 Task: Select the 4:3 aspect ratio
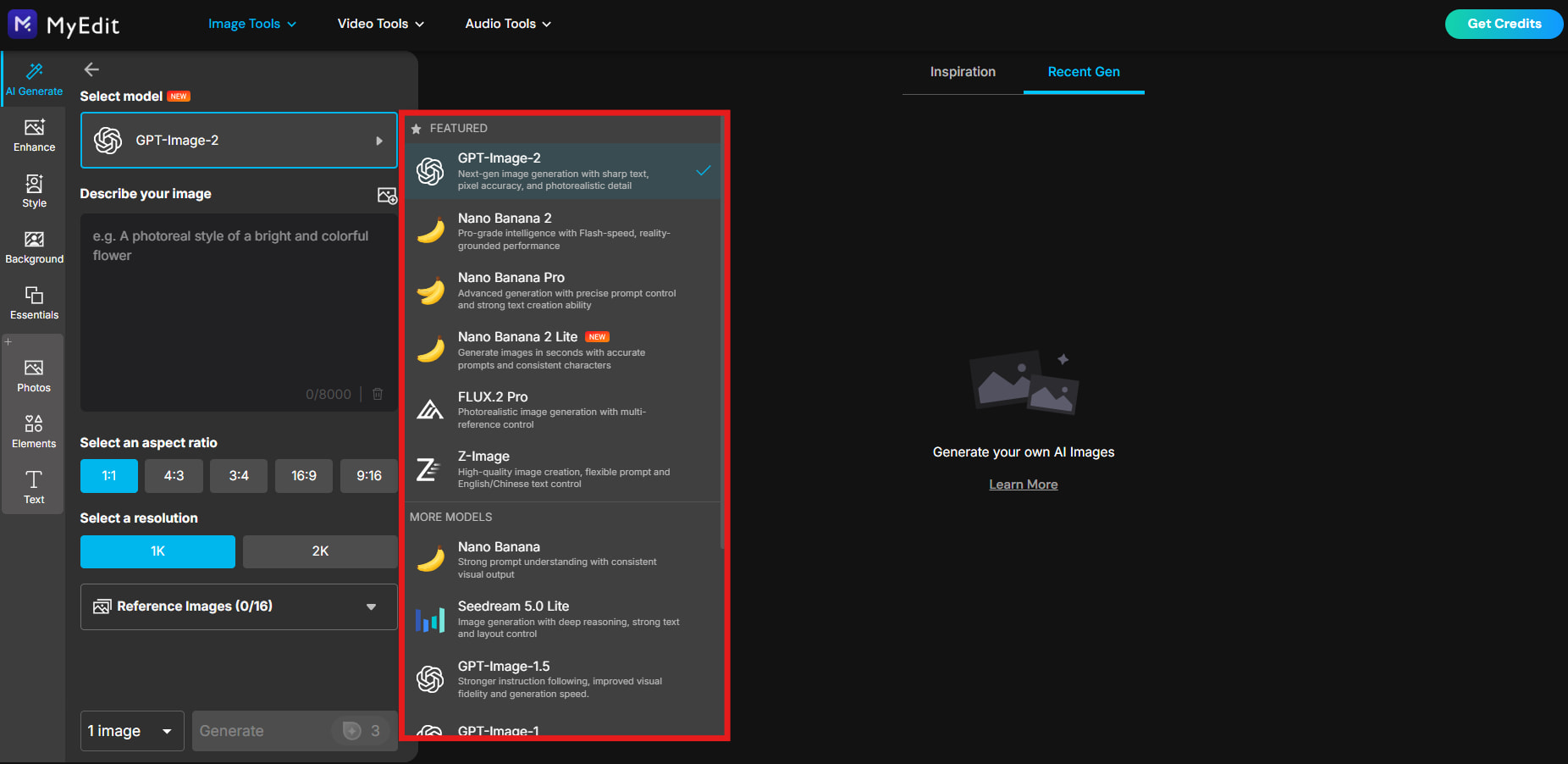pyautogui.click(x=174, y=476)
